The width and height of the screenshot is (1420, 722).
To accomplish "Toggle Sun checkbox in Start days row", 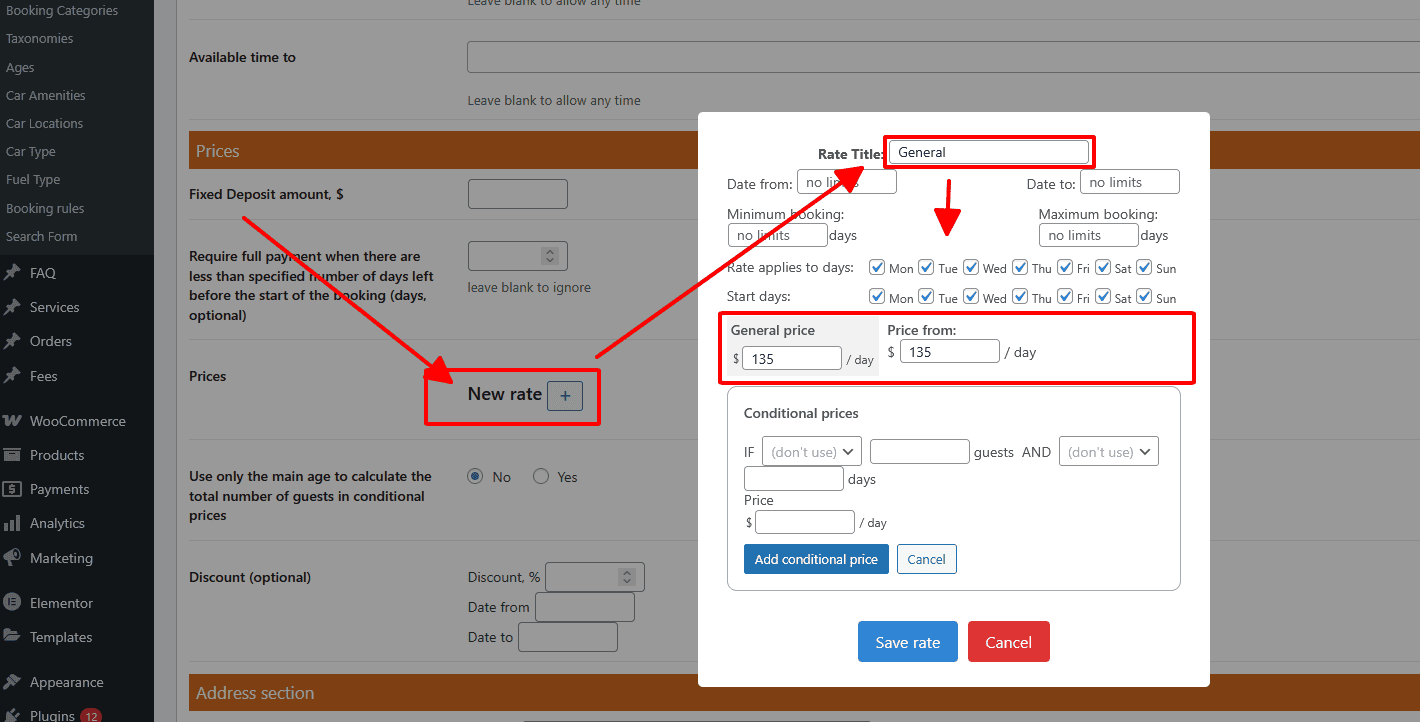I will coord(1144,297).
